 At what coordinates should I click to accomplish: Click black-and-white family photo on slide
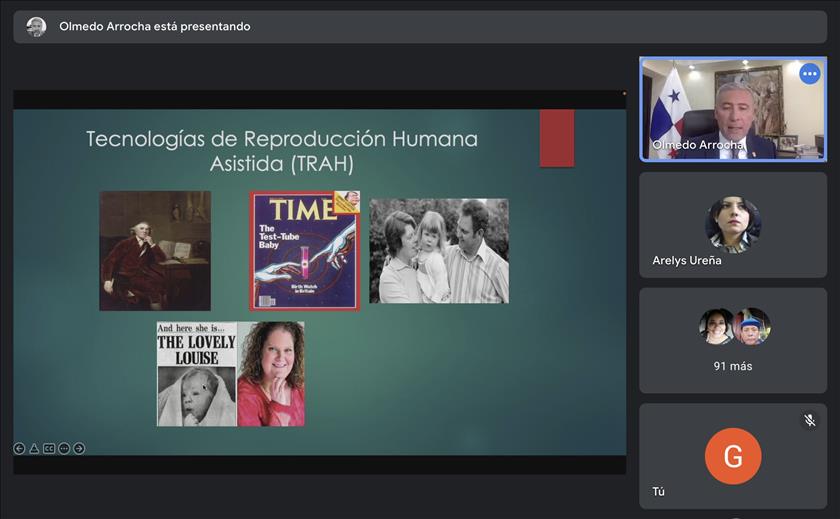tap(439, 251)
